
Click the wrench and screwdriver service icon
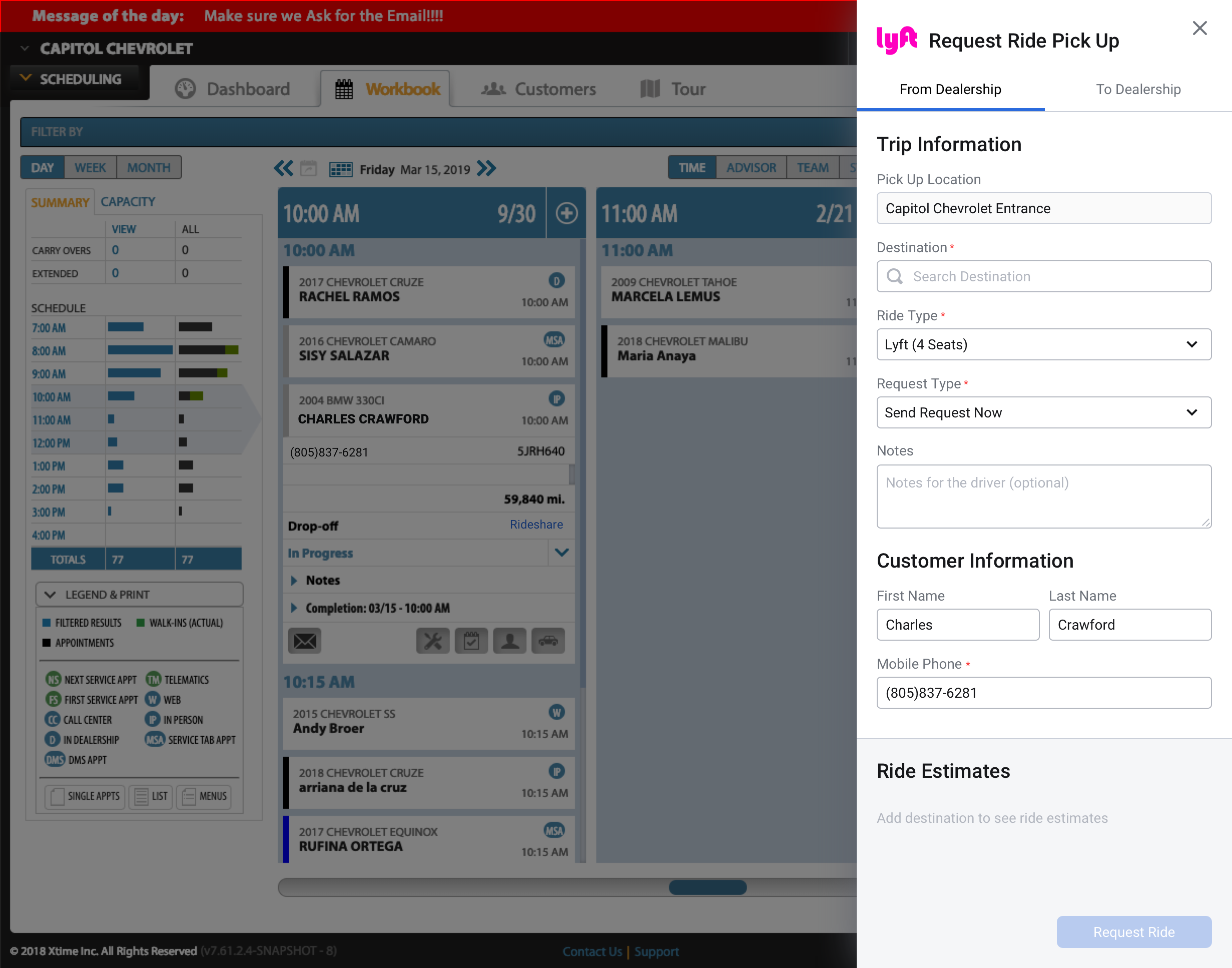point(432,641)
